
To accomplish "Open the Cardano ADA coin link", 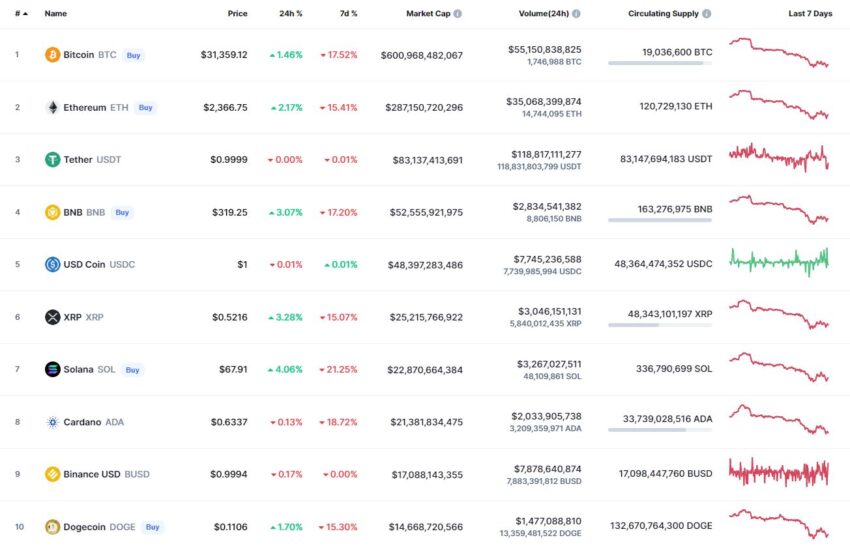I will (x=93, y=422).
